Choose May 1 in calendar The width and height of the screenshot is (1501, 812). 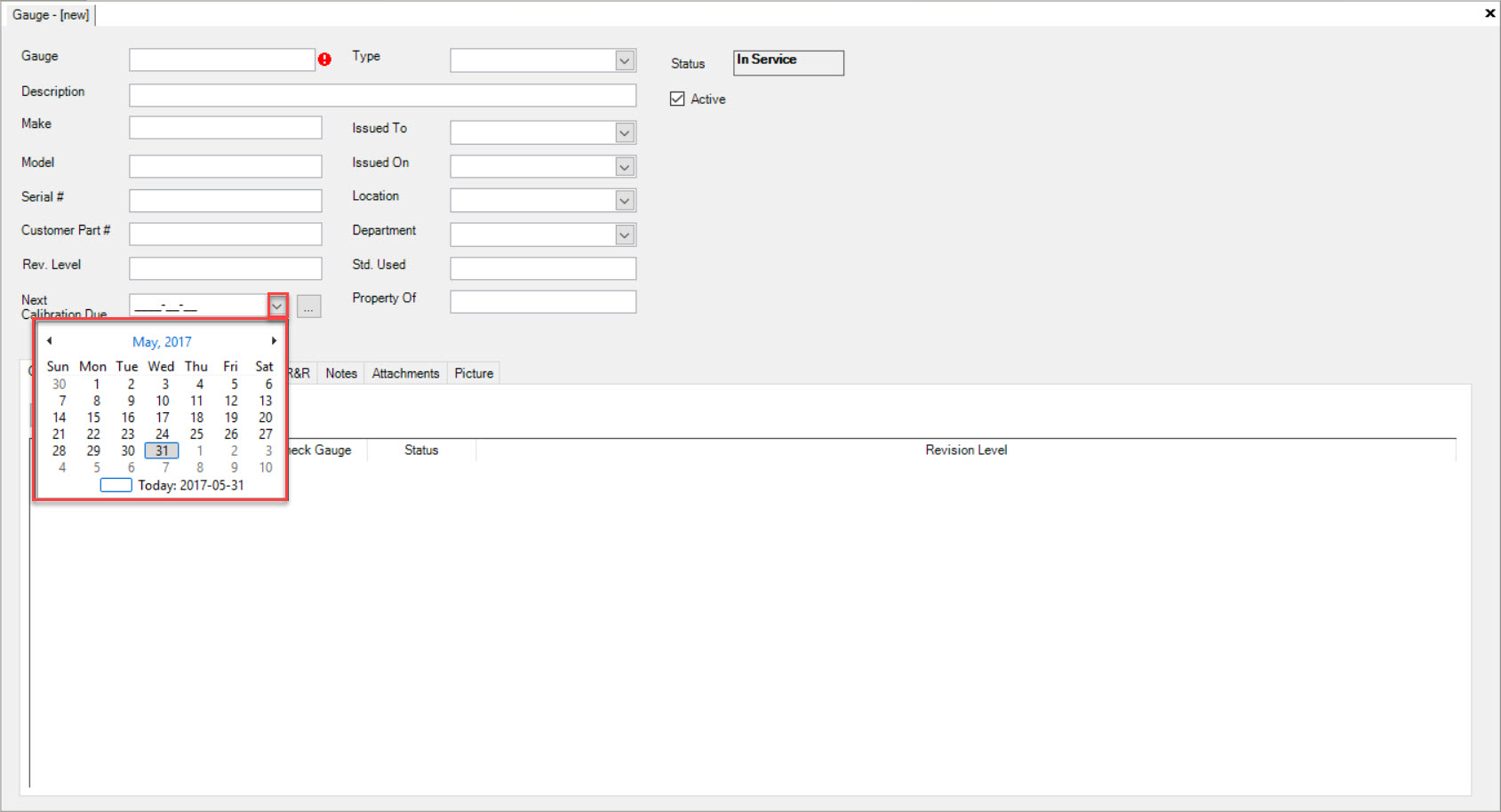(x=97, y=384)
